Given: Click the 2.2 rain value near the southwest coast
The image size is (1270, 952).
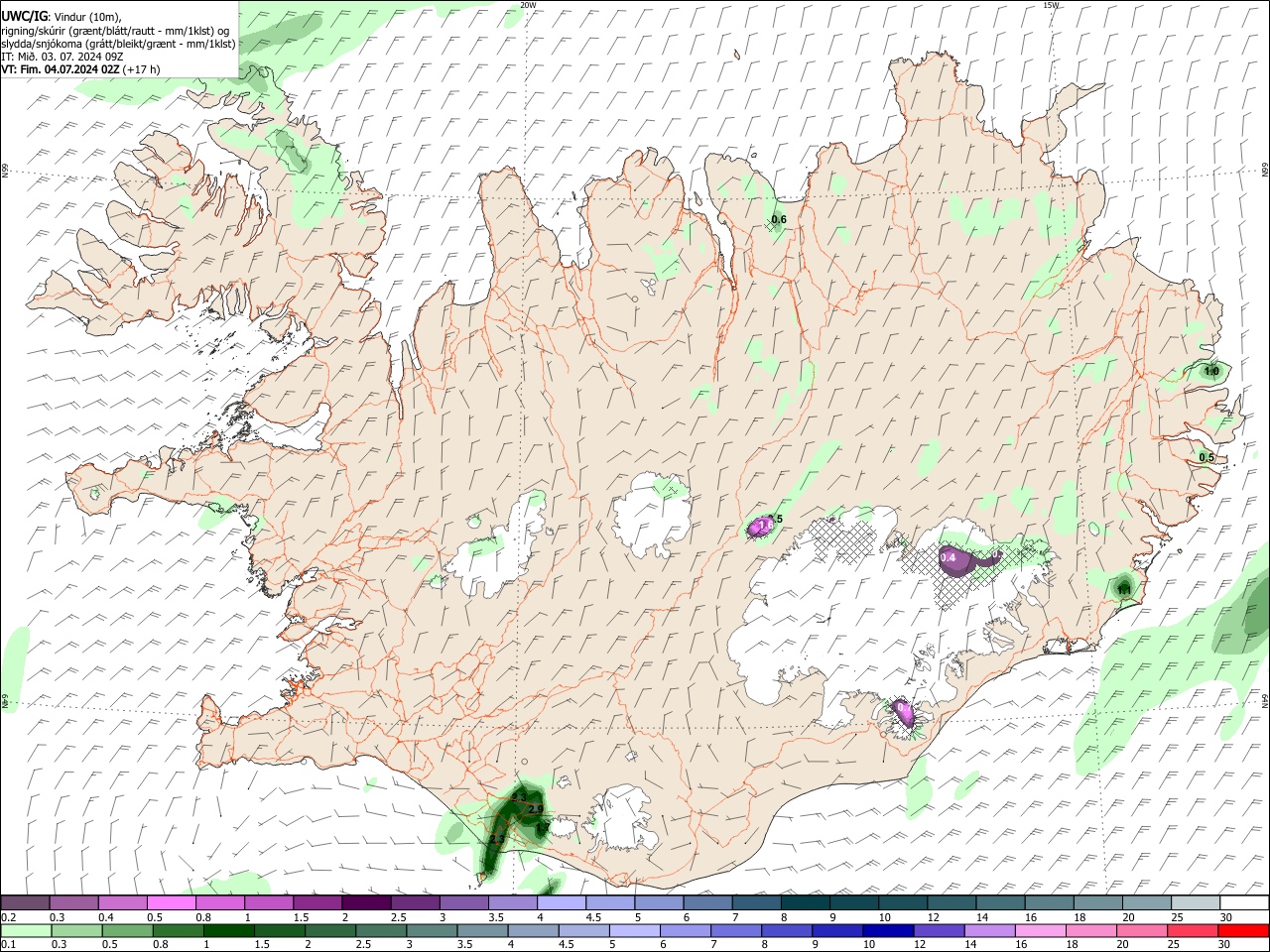Looking at the screenshot, I should pos(498,840).
